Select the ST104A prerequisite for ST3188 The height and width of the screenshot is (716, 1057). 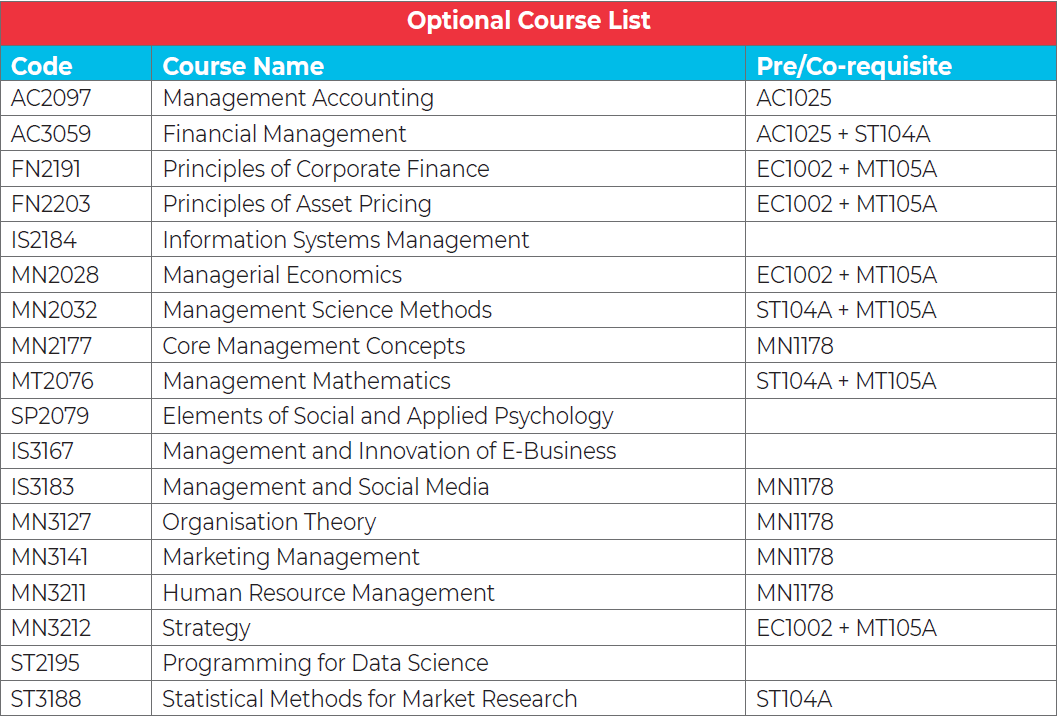794,699
